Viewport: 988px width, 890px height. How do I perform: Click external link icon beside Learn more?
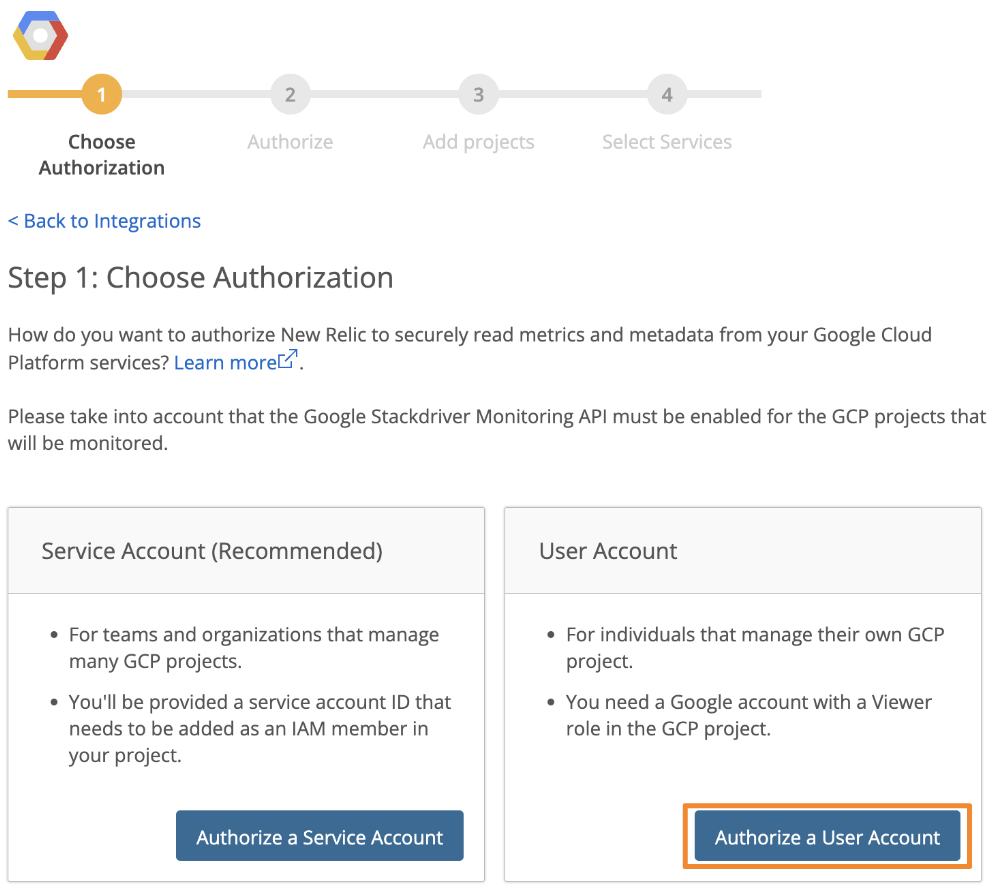[288, 361]
